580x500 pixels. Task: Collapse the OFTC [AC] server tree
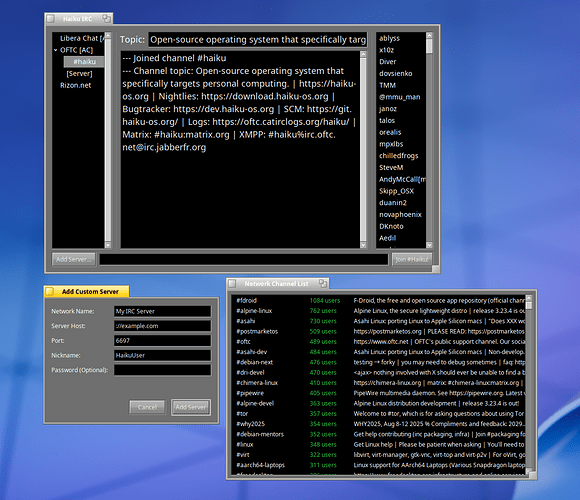pyautogui.click(x=55, y=50)
